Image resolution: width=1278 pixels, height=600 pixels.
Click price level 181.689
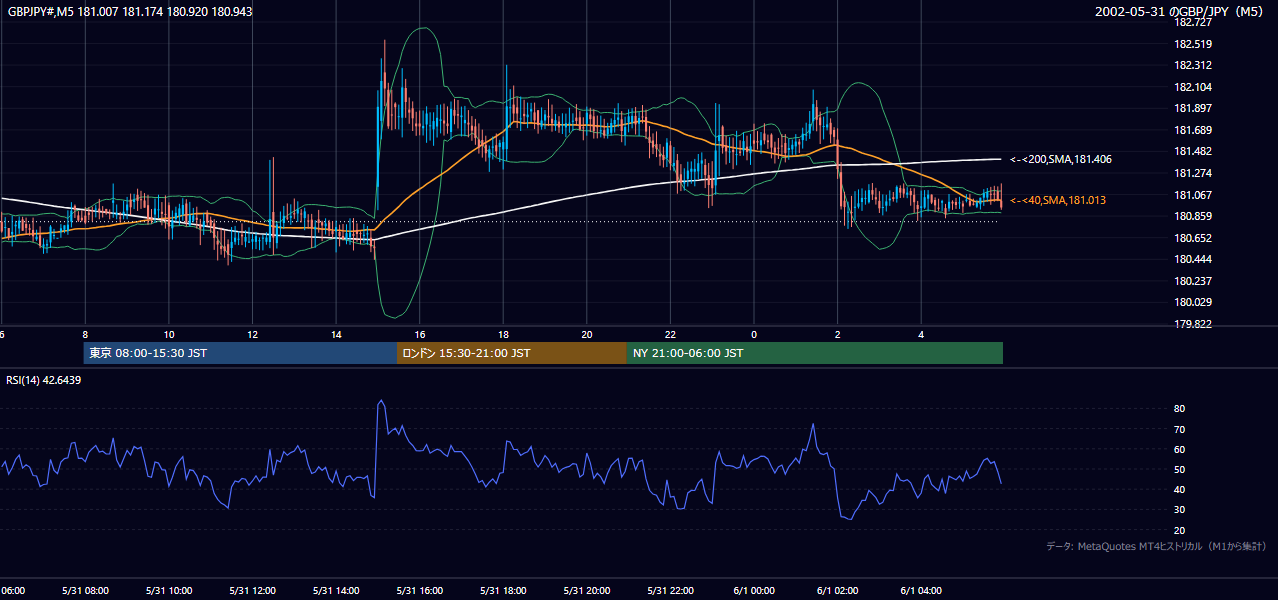coord(1194,130)
